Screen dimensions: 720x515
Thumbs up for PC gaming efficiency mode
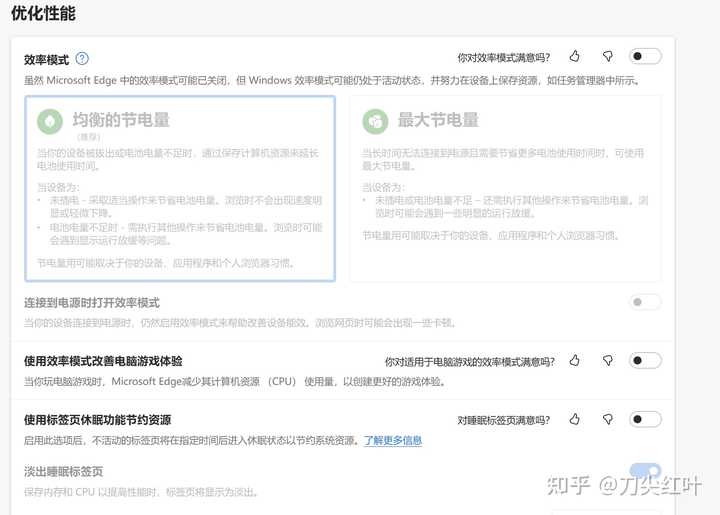(x=574, y=361)
